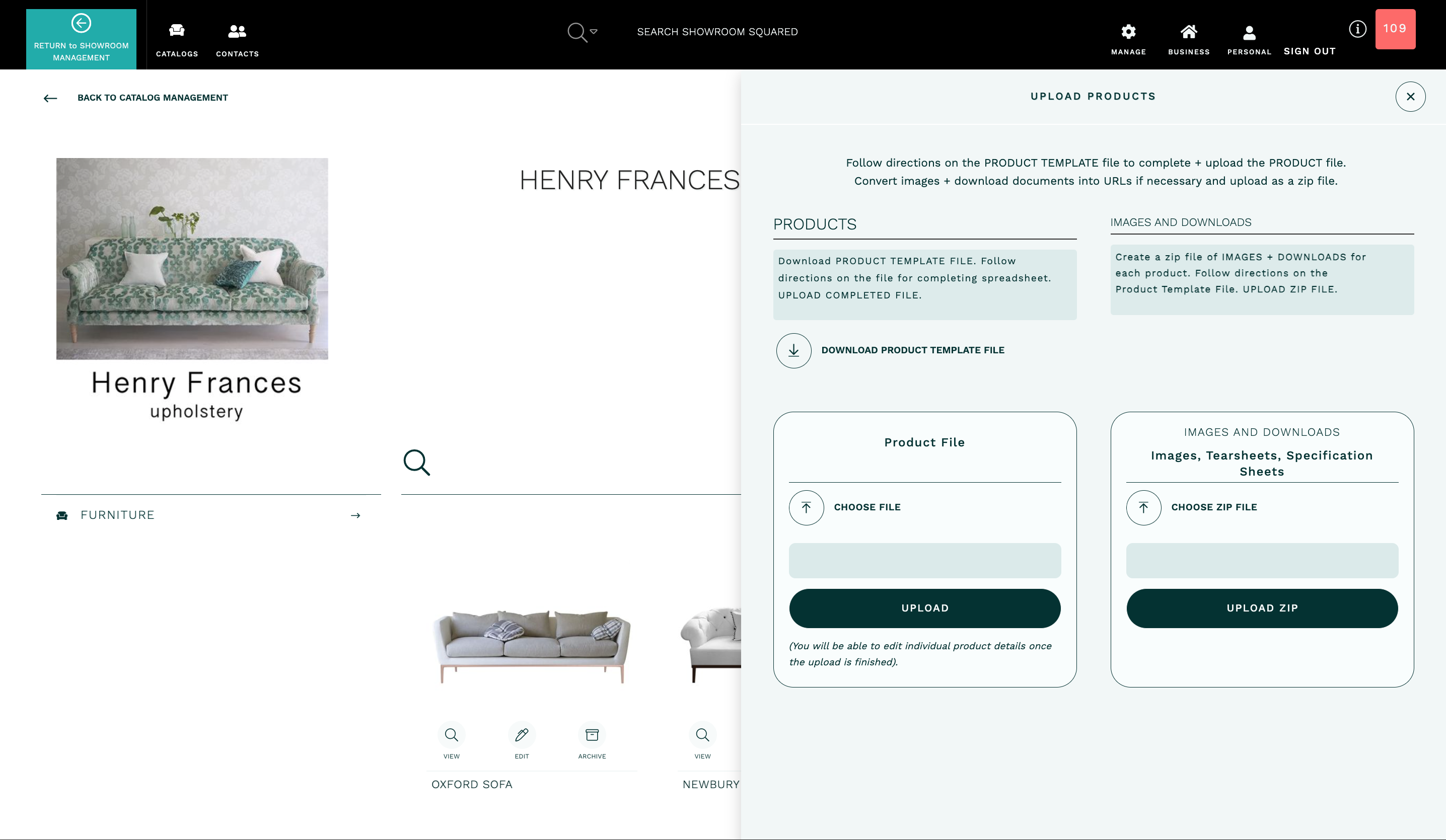Open the Manage gear icon
Viewport: 1446px width, 840px height.
click(x=1128, y=32)
